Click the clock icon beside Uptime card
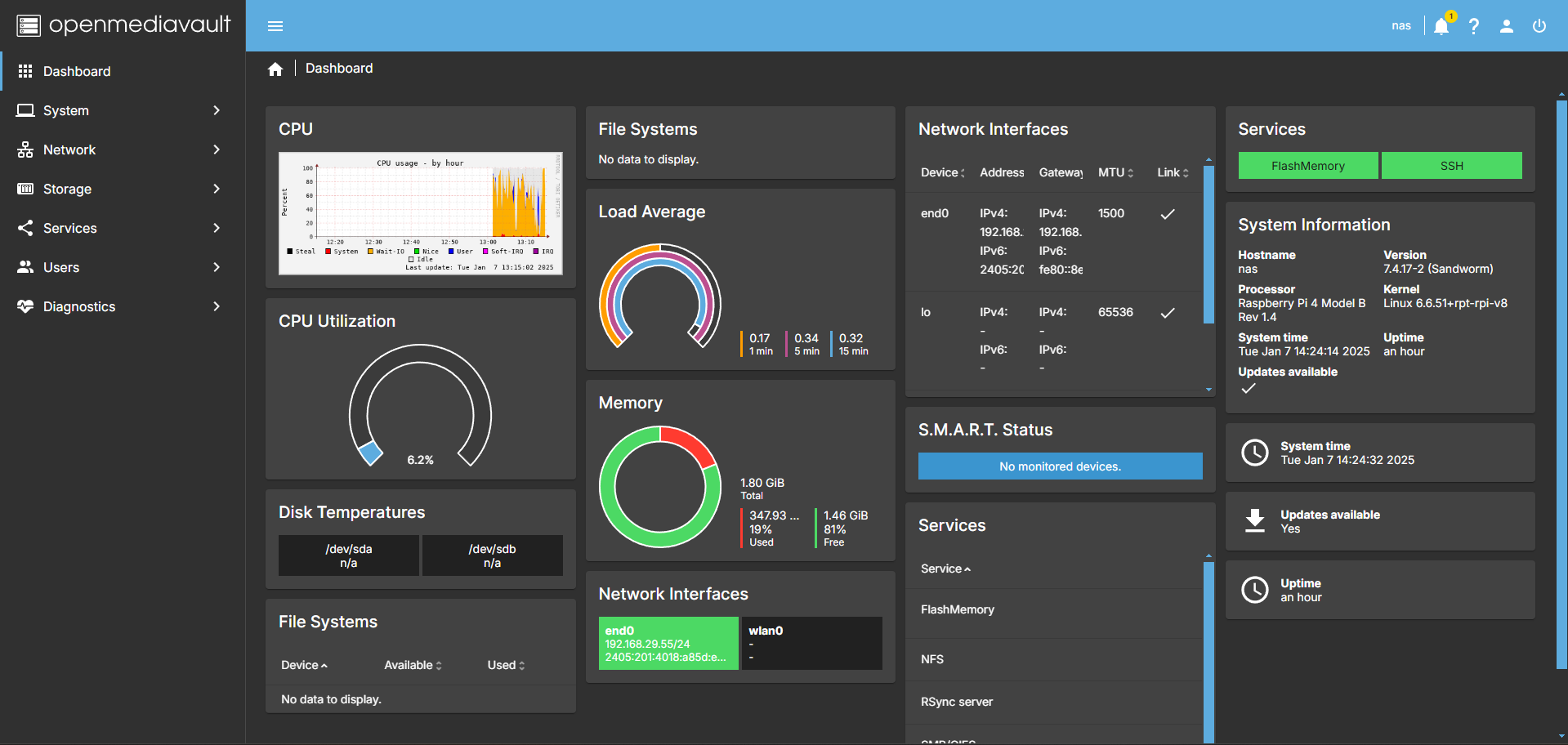 tap(1255, 590)
